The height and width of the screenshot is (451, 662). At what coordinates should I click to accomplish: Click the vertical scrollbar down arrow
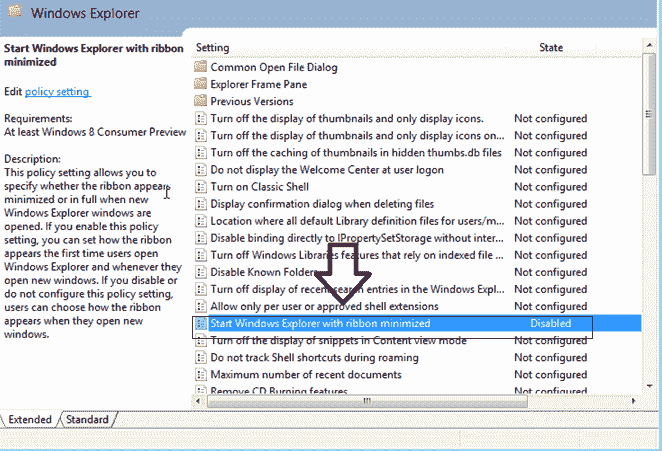(649, 386)
